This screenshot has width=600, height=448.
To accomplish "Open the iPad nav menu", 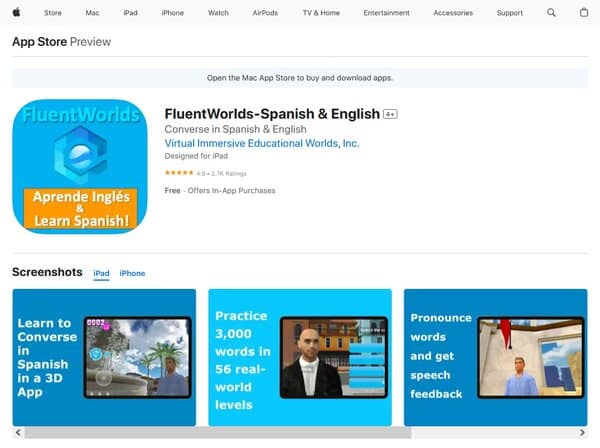I will click(x=130, y=13).
